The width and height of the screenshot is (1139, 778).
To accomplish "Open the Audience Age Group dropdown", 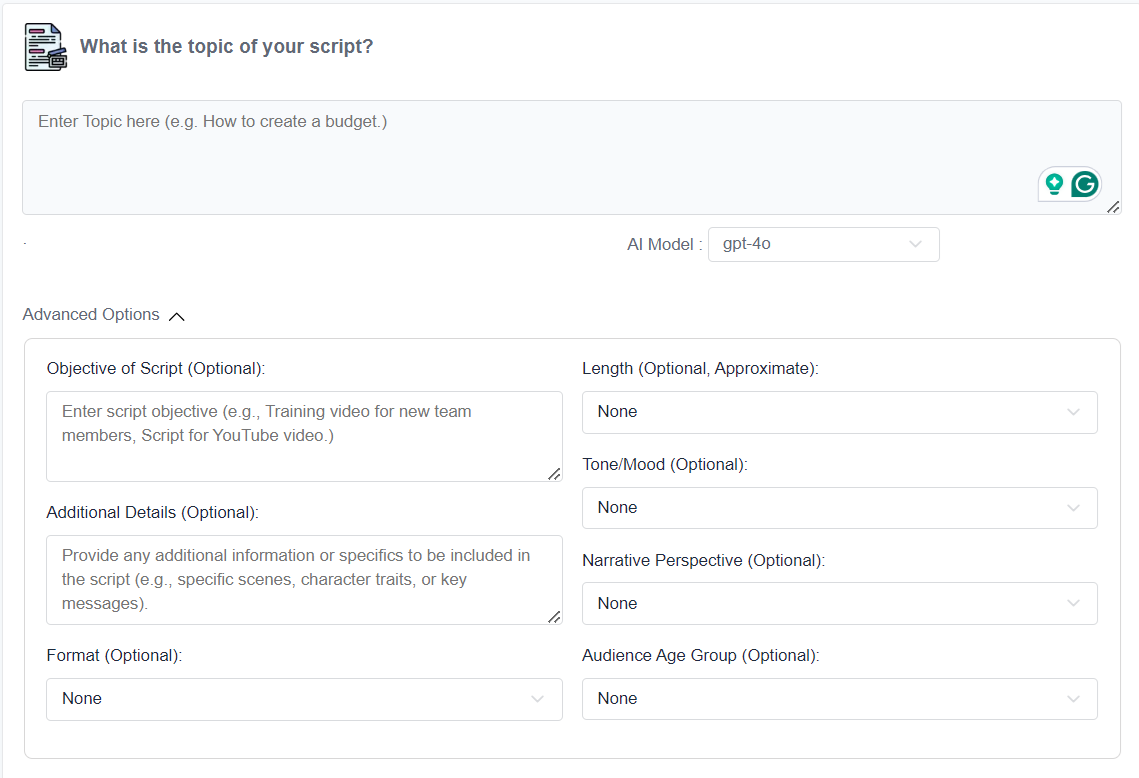I will [840, 698].
